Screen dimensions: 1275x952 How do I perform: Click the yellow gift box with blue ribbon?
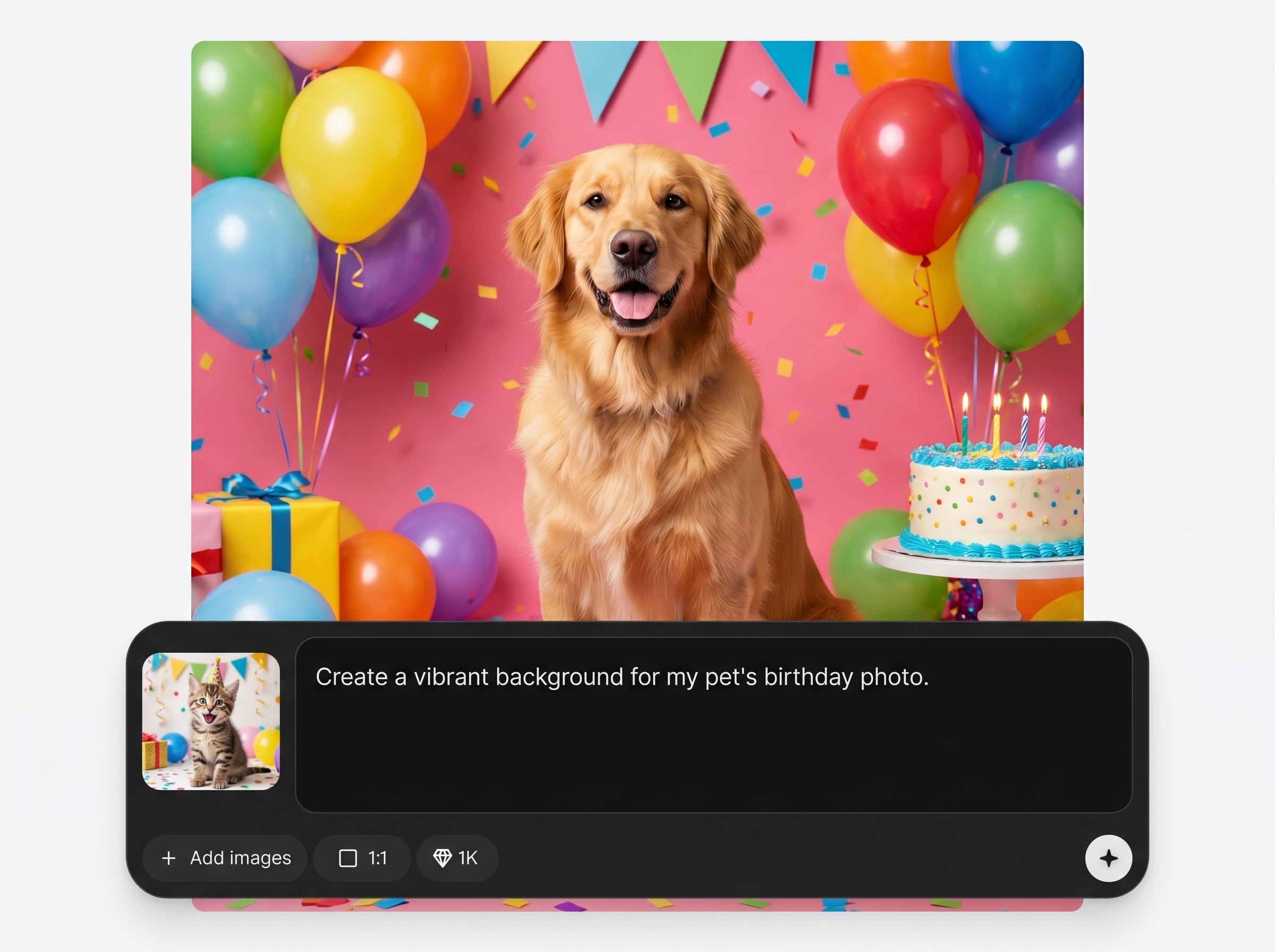[x=280, y=533]
